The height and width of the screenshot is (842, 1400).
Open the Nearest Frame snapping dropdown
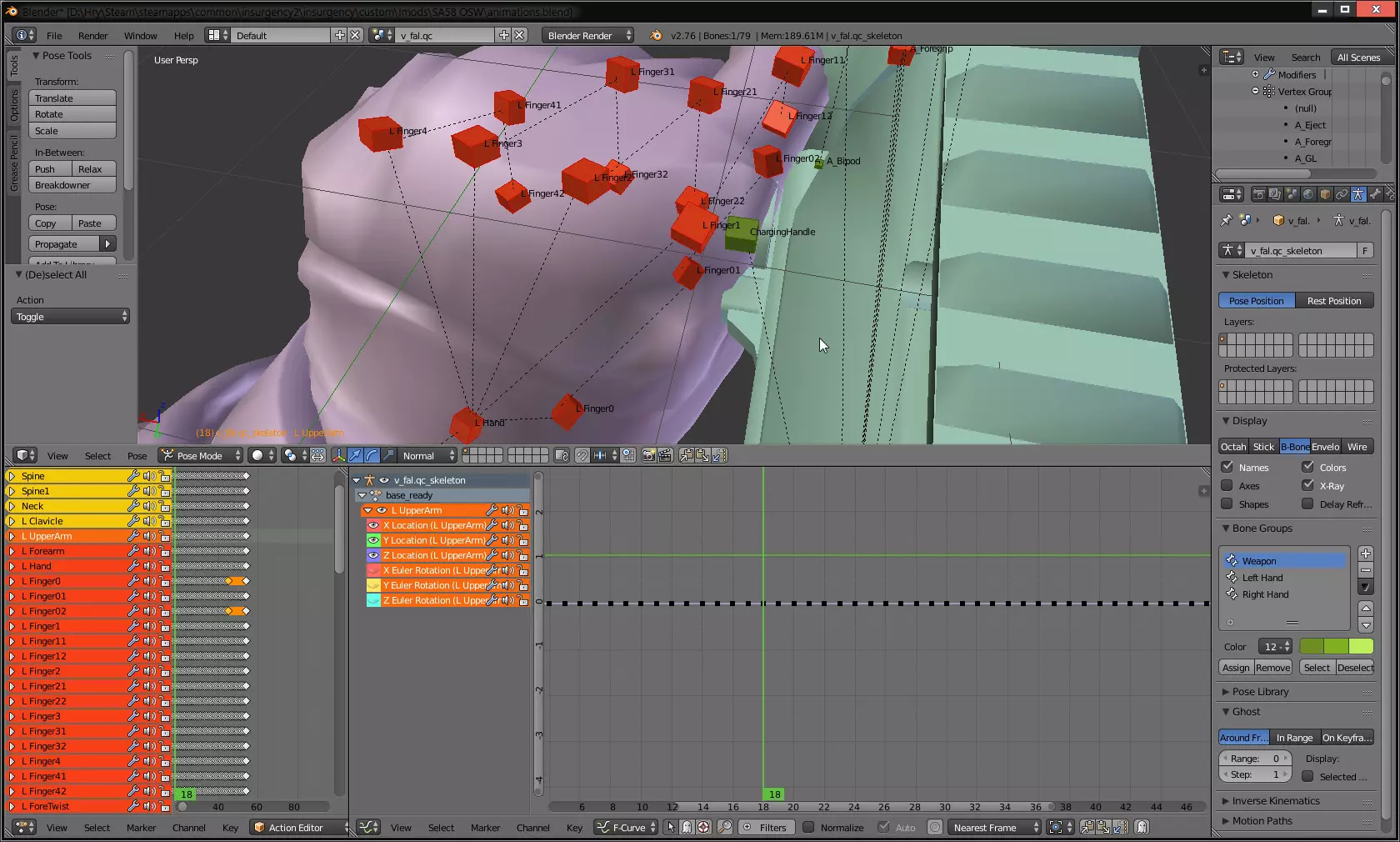(995, 828)
